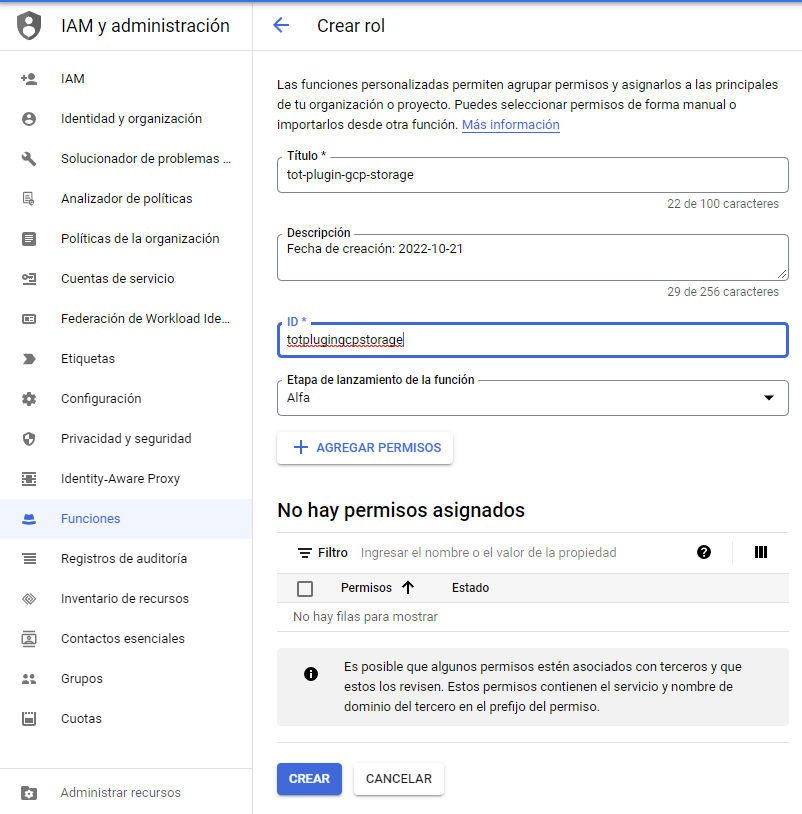The image size is (802, 814).
Task: Click the Solucionador de problemas wrench icon
Action: pyautogui.click(x=29, y=158)
